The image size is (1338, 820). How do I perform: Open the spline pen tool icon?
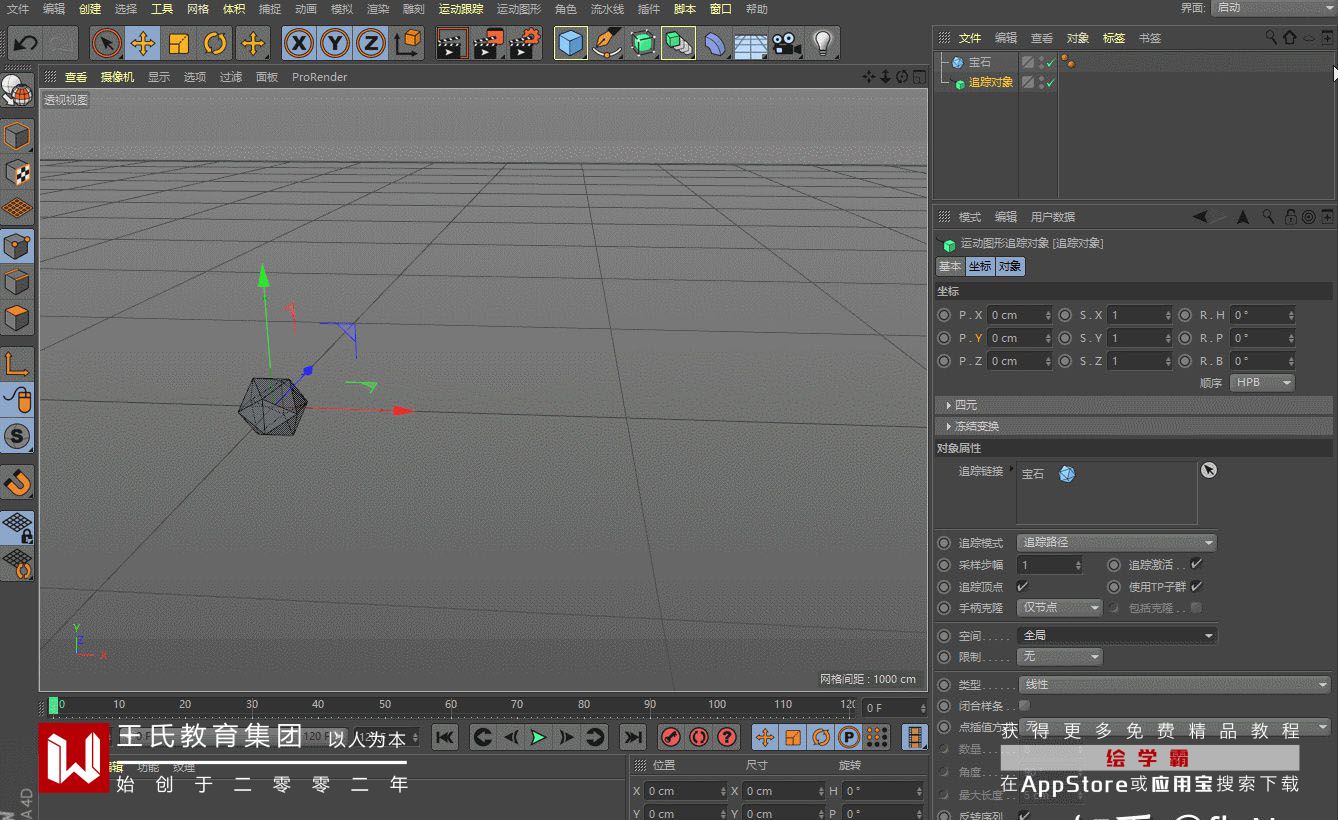[x=606, y=44]
